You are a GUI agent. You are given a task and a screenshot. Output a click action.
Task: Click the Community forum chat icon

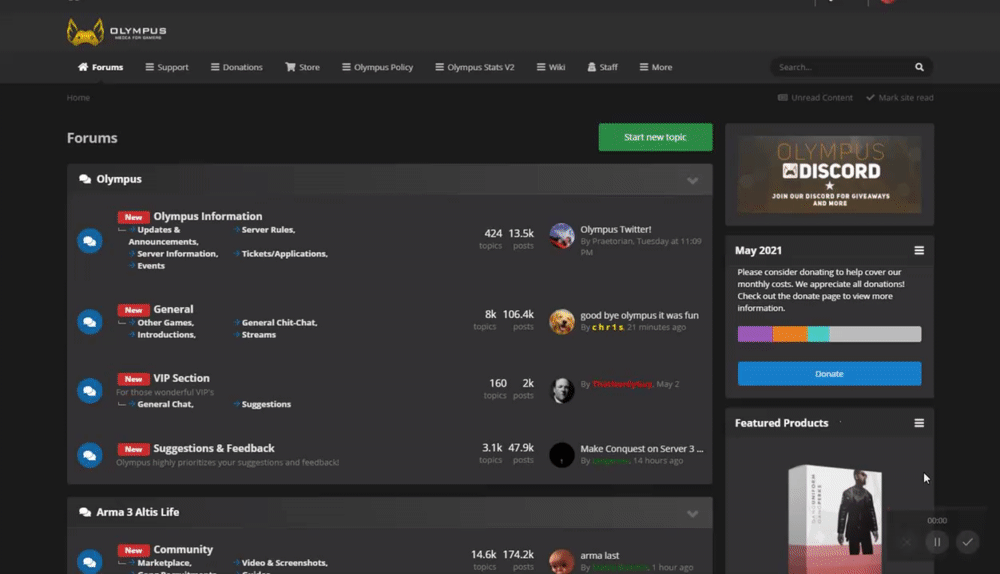click(90, 561)
